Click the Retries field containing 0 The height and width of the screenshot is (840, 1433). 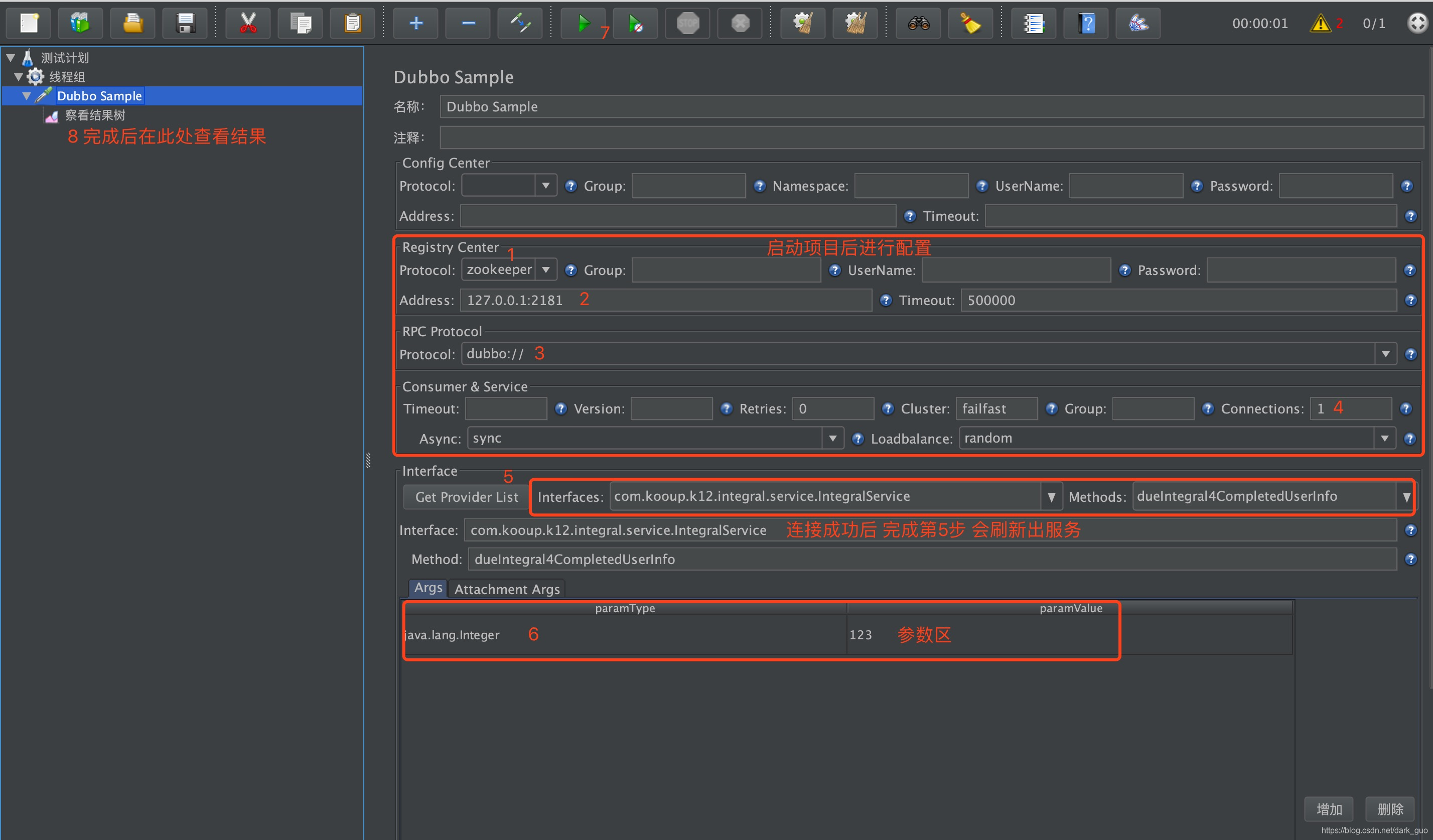pos(833,408)
